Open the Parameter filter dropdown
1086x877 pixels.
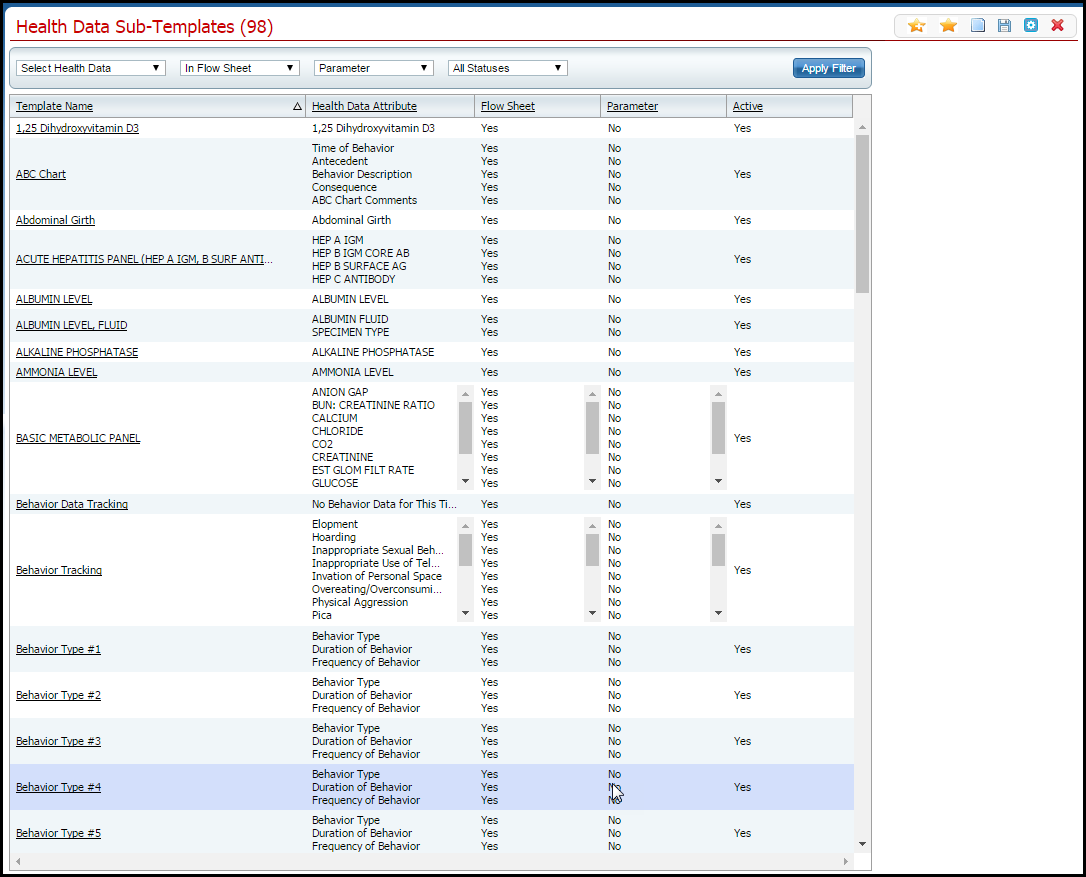(373, 68)
